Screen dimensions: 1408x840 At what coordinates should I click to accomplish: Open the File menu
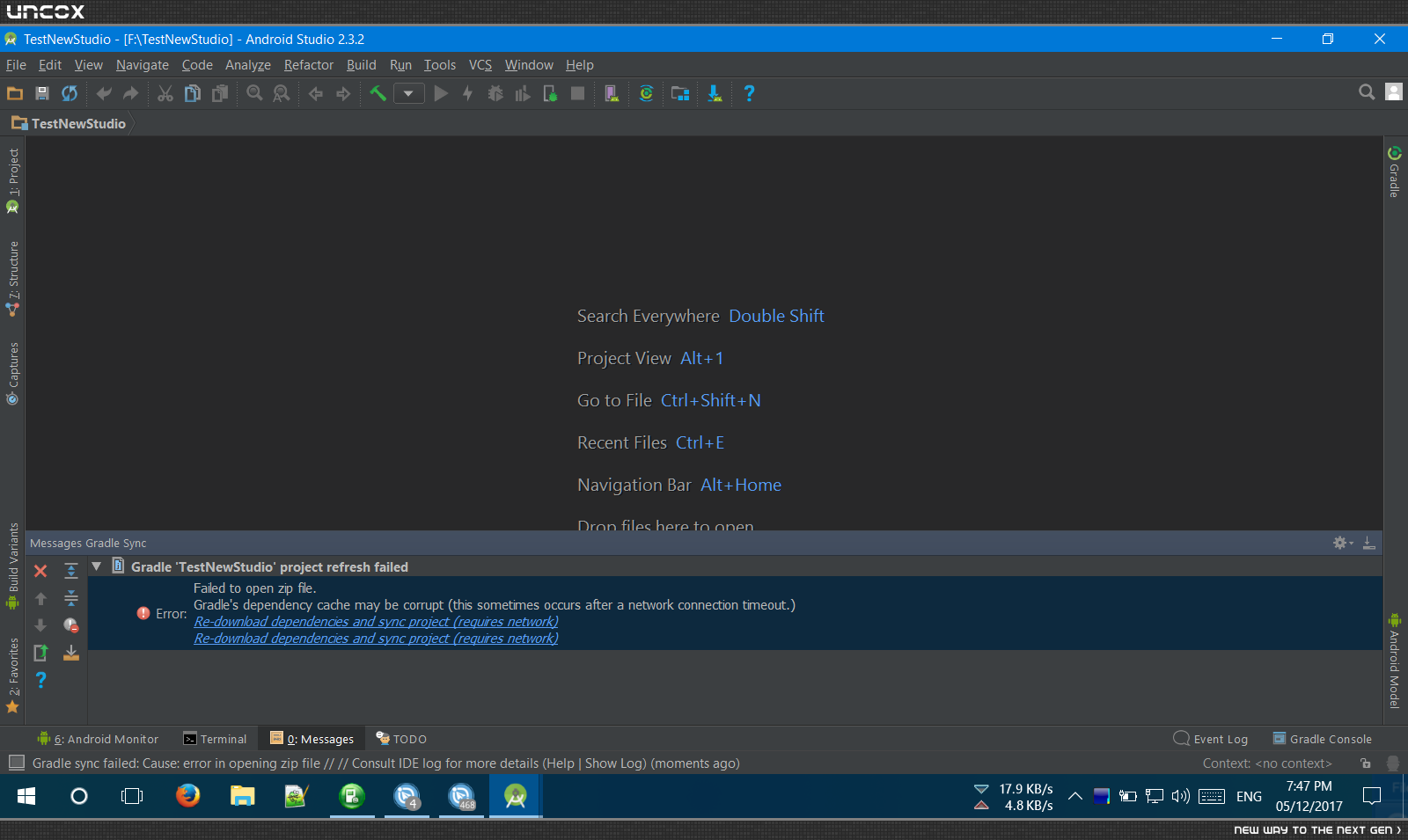click(16, 65)
